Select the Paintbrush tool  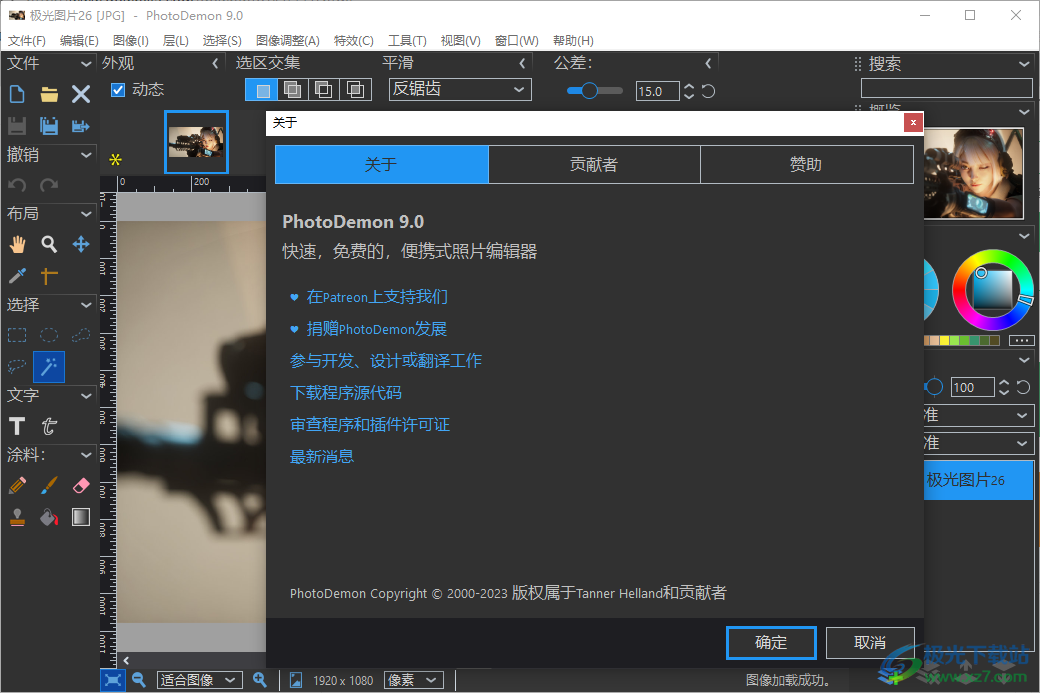point(49,485)
